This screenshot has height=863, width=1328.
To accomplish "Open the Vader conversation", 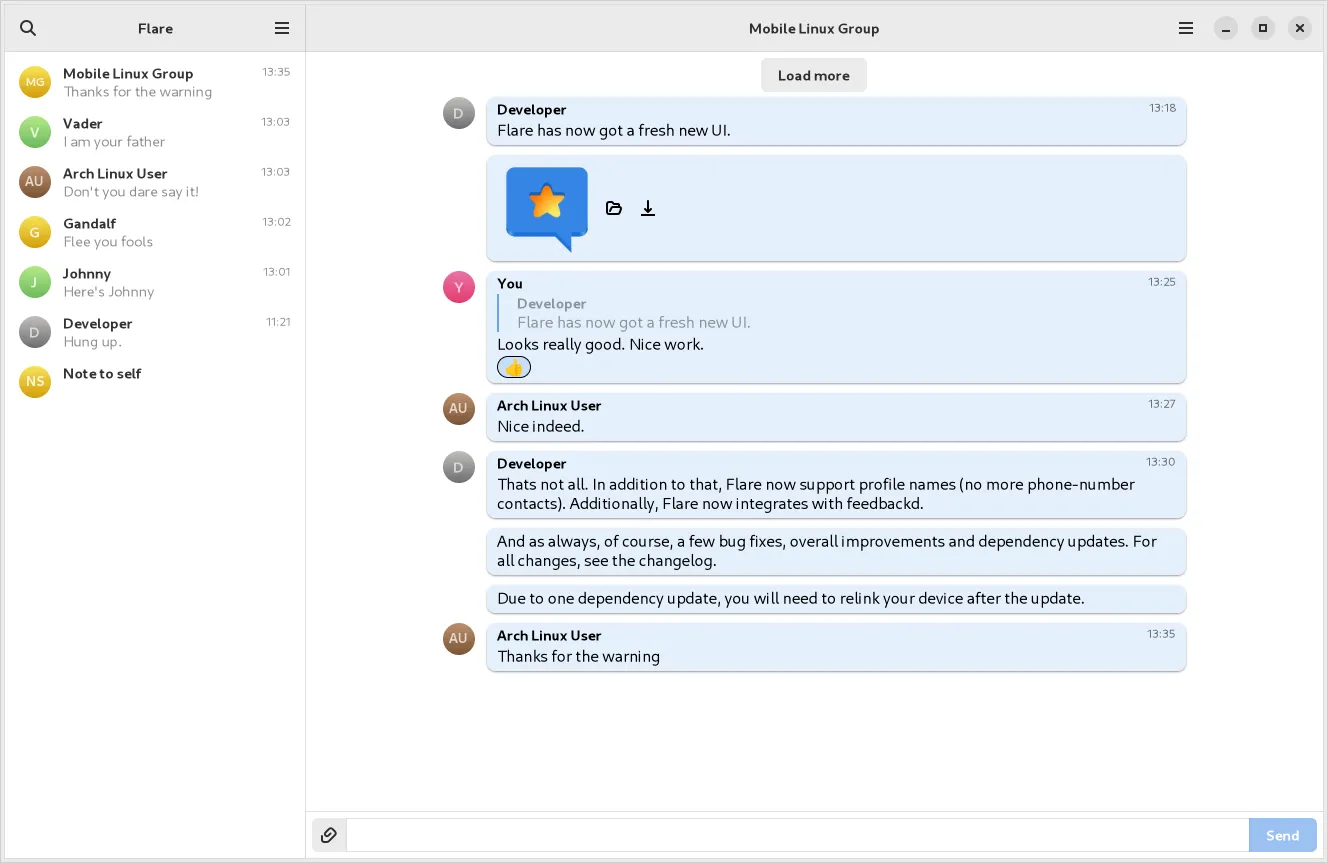I will [x=155, y=132].
